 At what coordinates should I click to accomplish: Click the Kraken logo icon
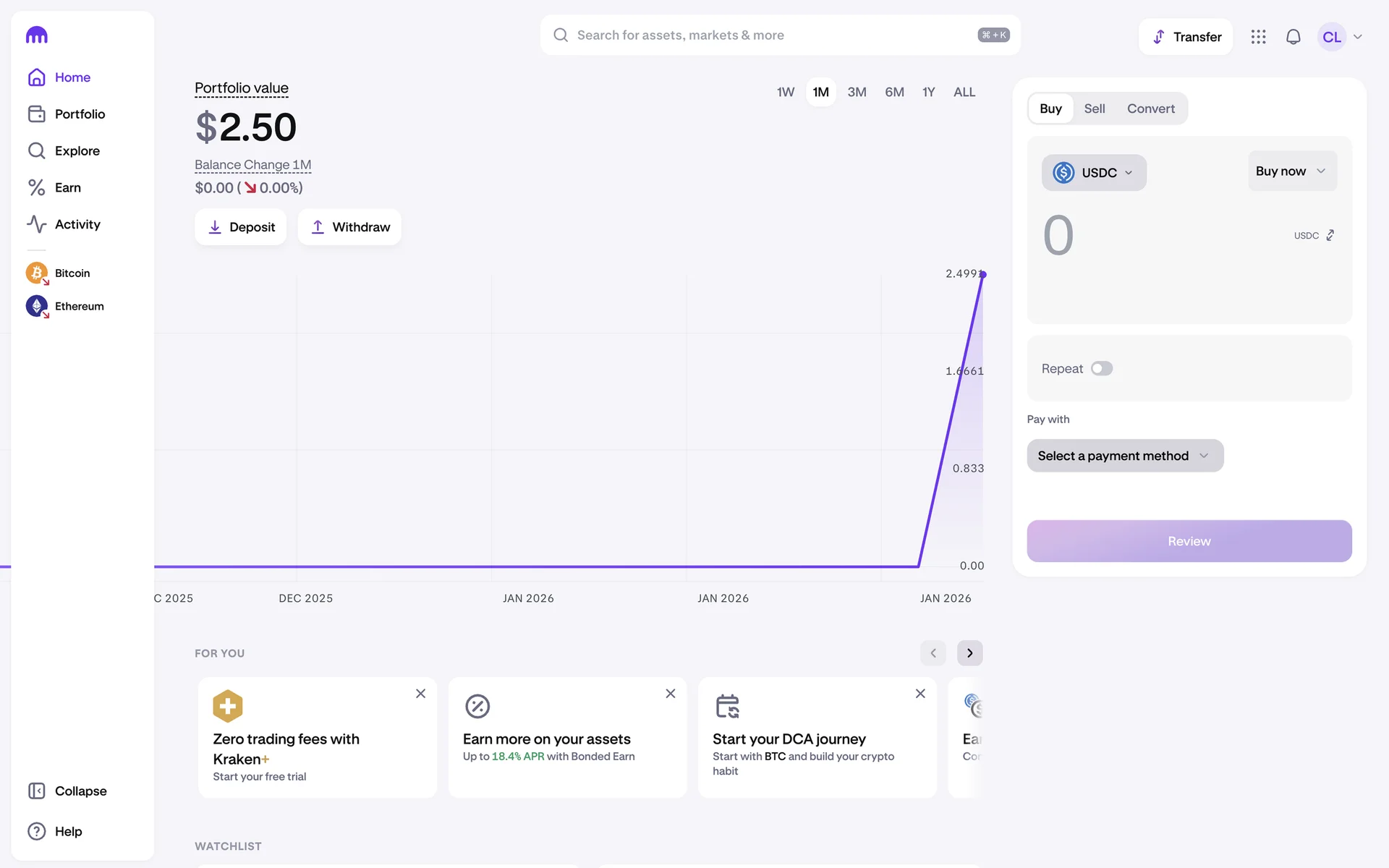(36, 35)
